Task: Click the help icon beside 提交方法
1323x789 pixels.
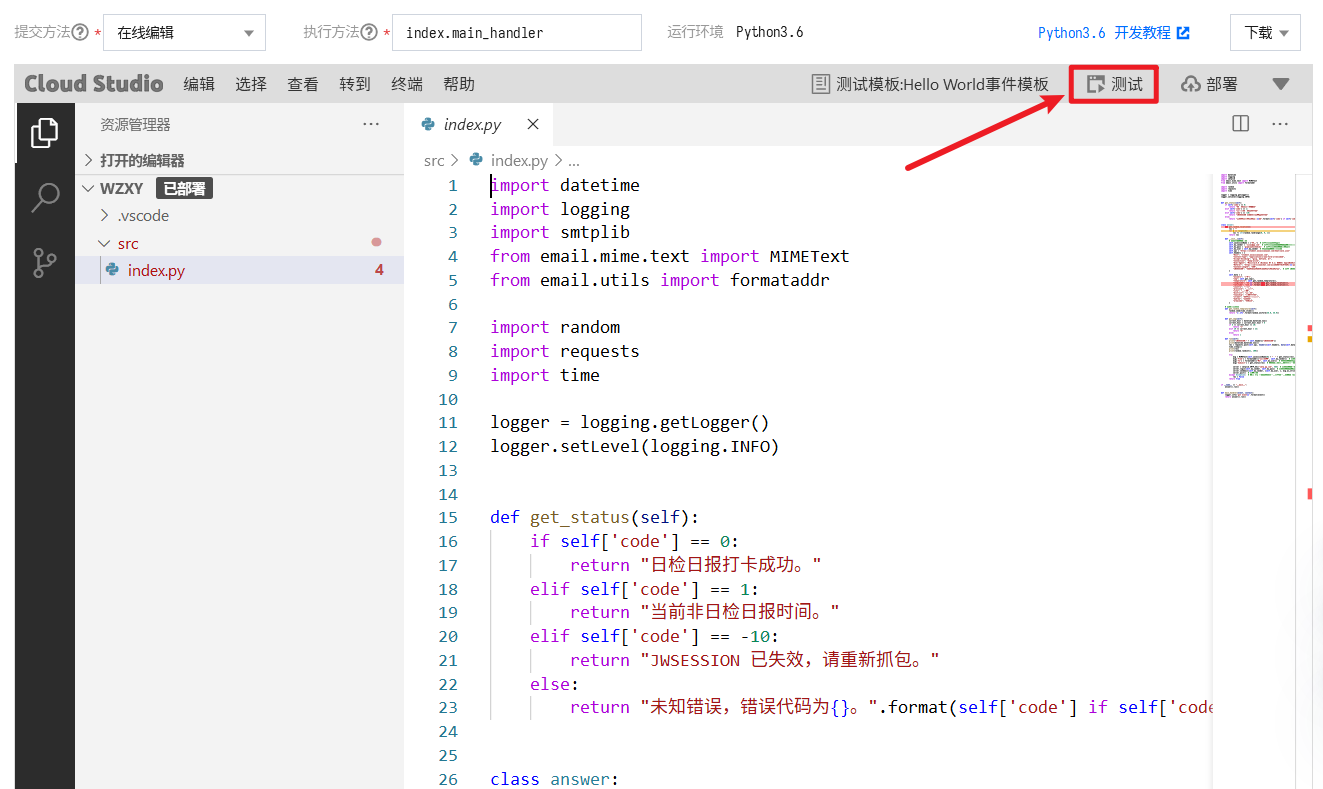Action: pyautogui.click(x=81, y=32)
